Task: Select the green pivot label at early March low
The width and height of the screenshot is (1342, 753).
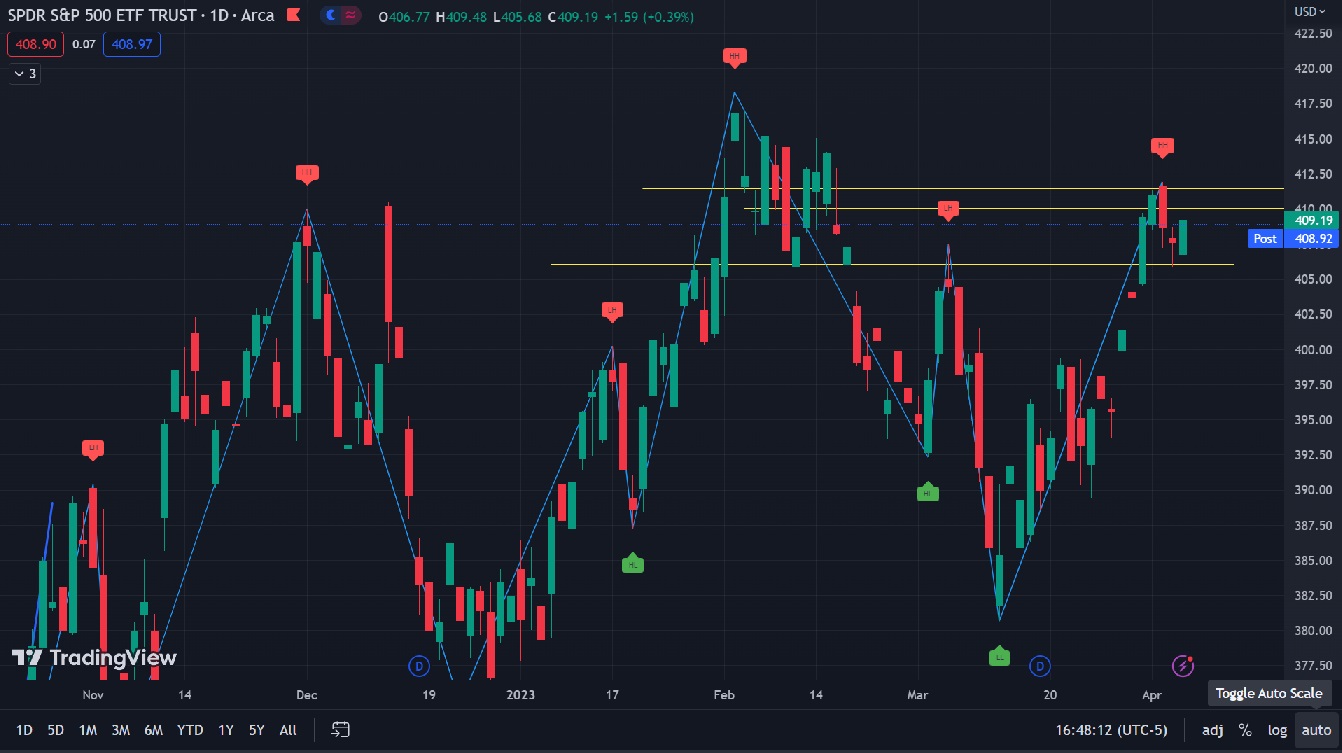Action: pyautogui.click(x=928, y=492)
